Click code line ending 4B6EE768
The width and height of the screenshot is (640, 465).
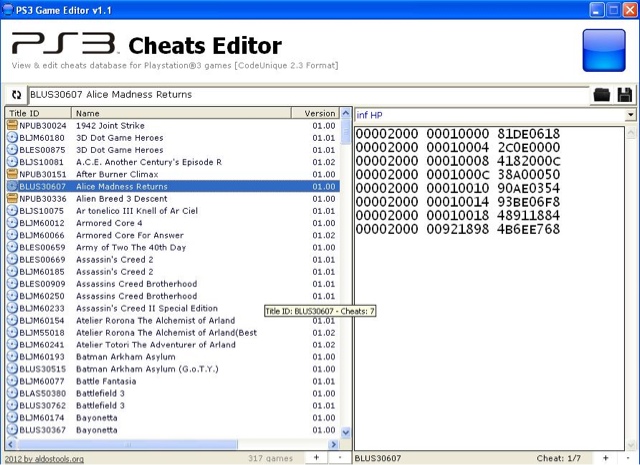coord(458,229)
